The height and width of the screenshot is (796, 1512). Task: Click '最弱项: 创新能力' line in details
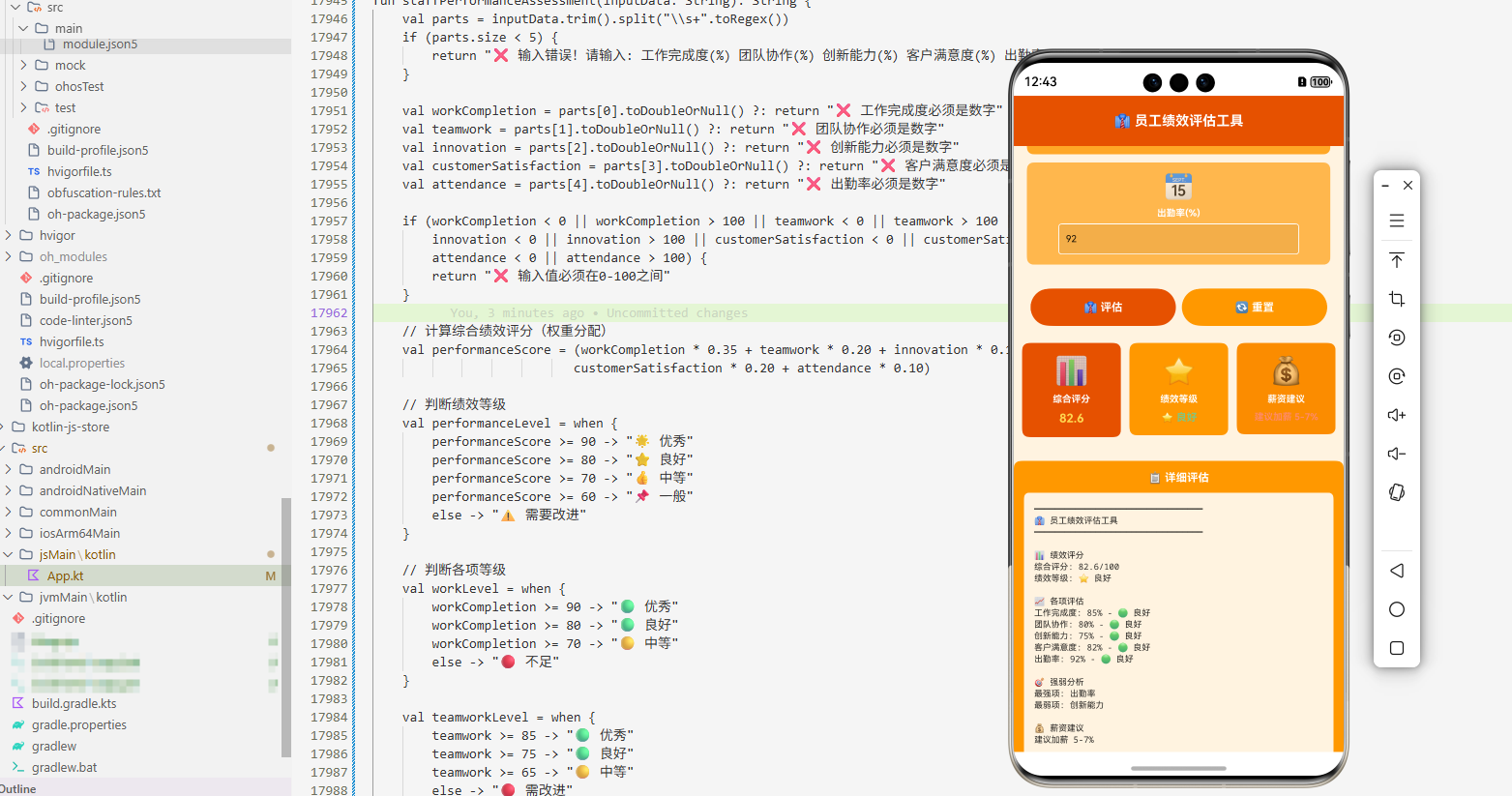(1069, 705)
